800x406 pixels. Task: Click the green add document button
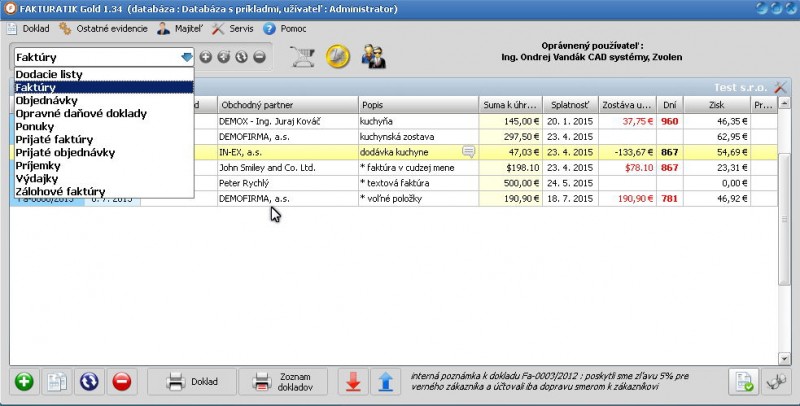click(x=24, y=382)
